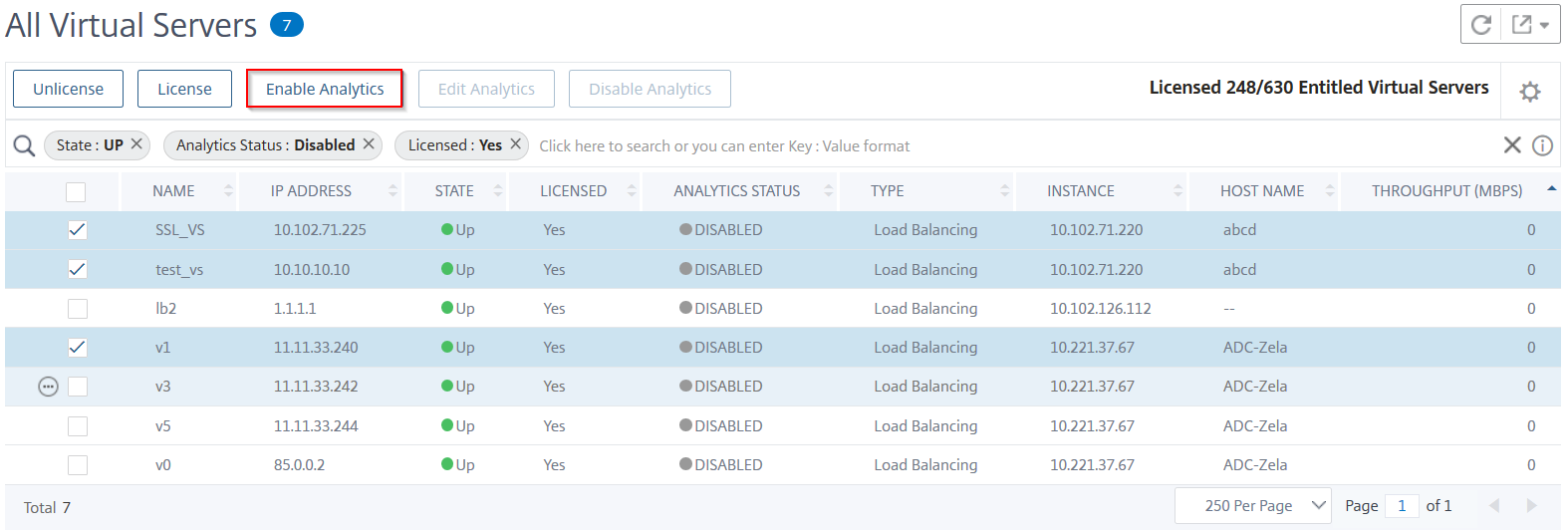This screenshot has width=1568, height=530.
Task: Select the test_vs server name
Action: pos(179,269)
